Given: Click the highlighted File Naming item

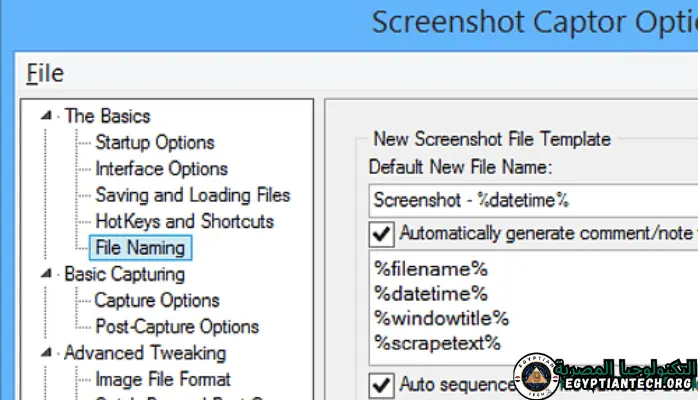Looking at the screenshot, I should (140, 247).
